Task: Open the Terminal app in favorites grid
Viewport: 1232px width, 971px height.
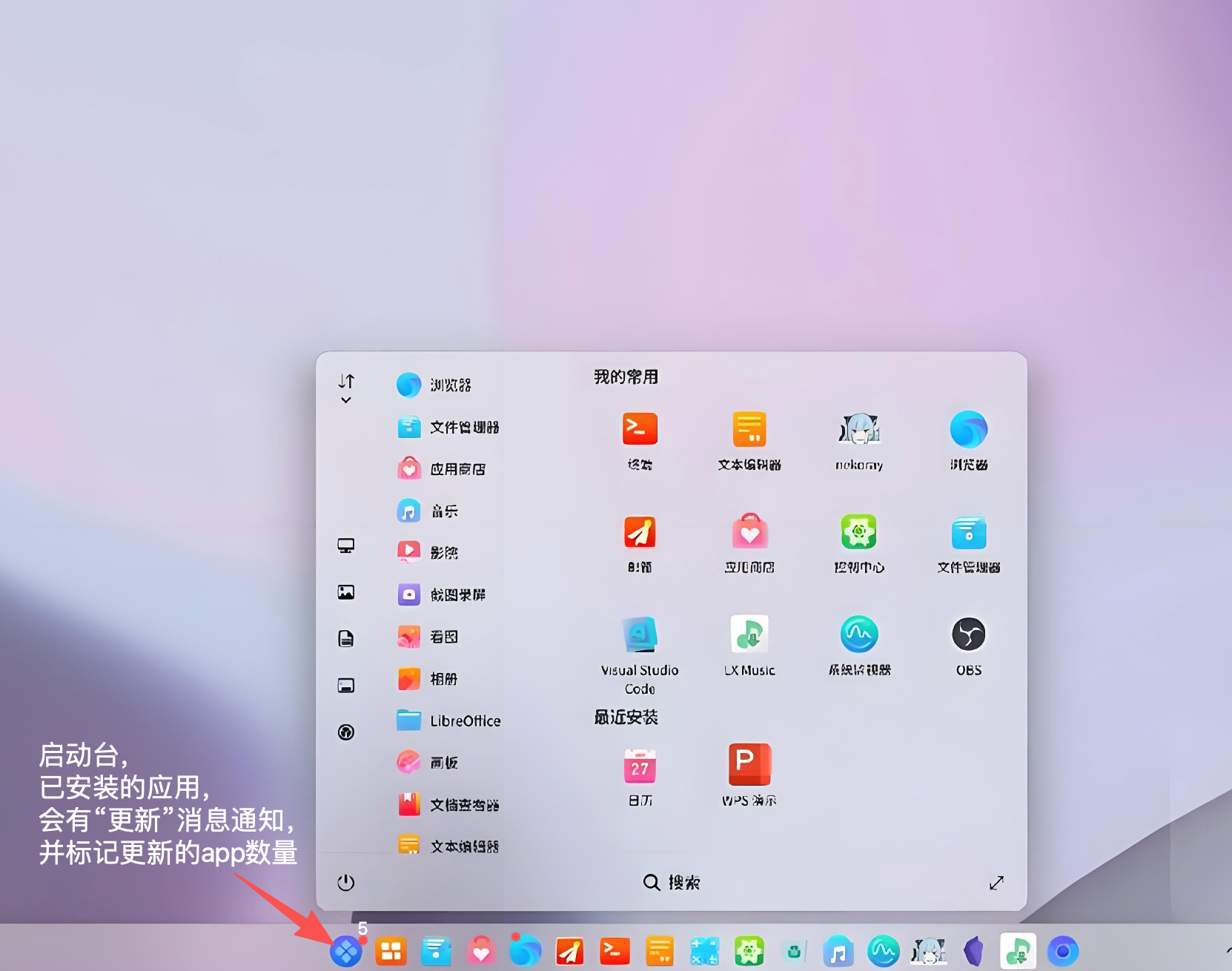Action: click(x=640, y=429)
